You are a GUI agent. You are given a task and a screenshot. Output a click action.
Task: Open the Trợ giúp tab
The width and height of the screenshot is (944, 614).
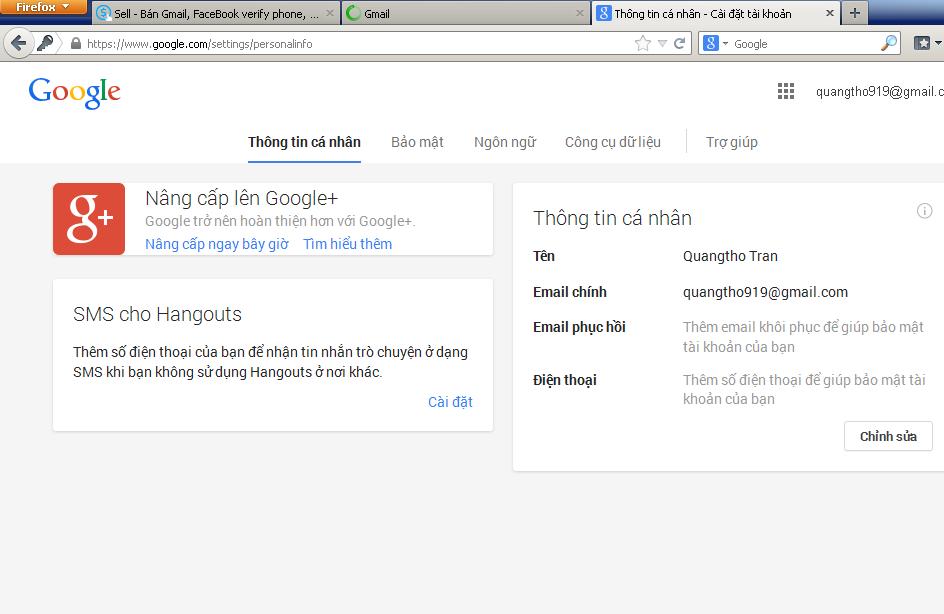[731, 142]
